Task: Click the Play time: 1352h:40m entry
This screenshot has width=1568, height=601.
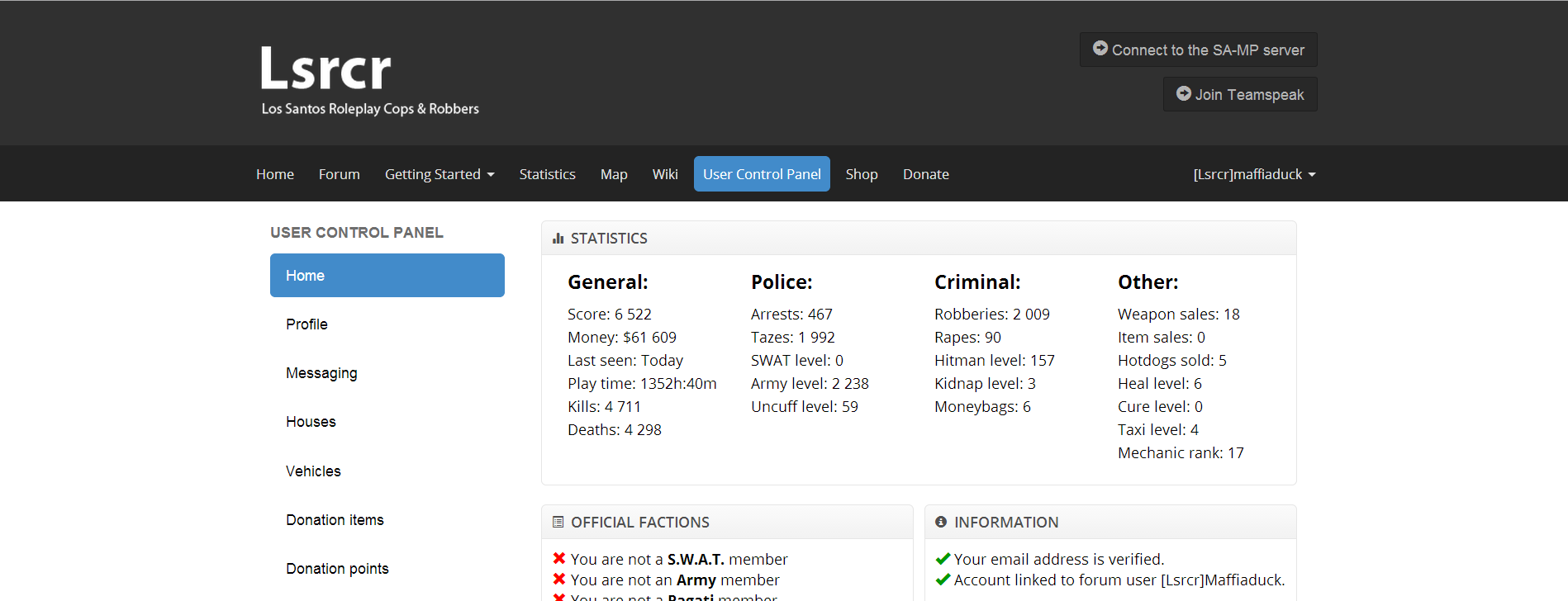Action: pos(642,384)
